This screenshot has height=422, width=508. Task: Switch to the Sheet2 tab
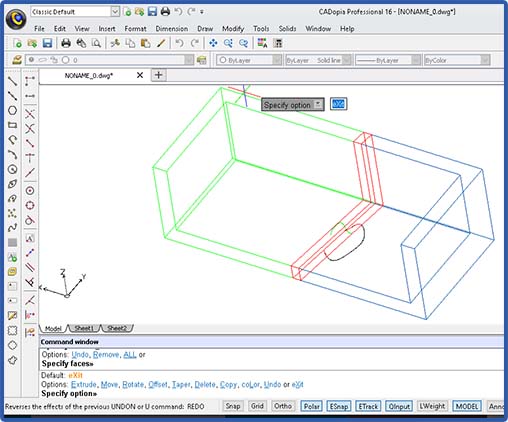pos(117,328)
